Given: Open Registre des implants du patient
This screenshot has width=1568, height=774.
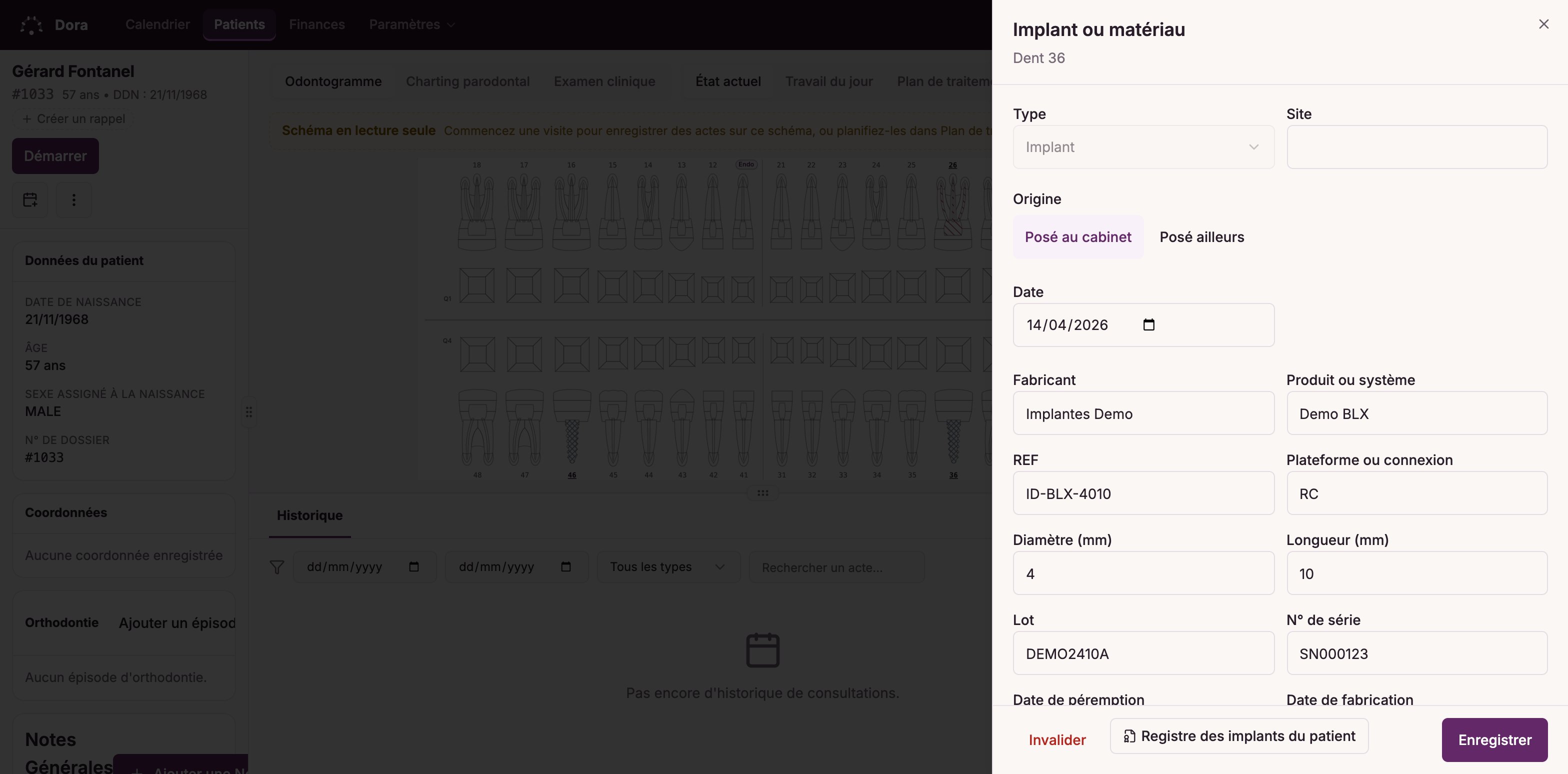Looking at the screenshot, I should pyautogui.click(x=1238, y=736).
